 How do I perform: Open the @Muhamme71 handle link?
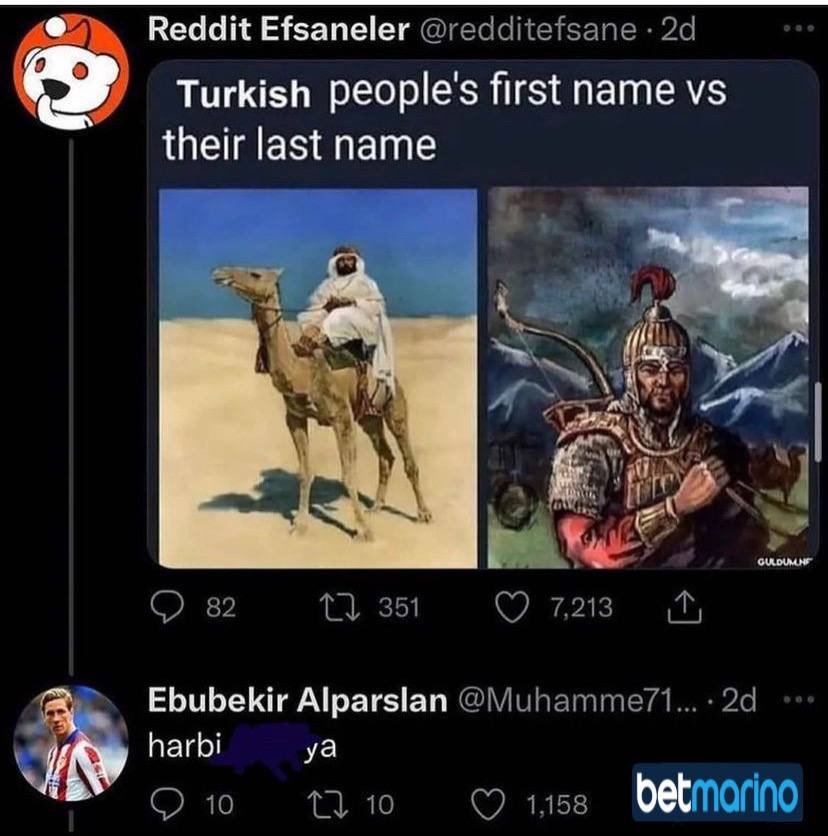click(x=577, y=701)
